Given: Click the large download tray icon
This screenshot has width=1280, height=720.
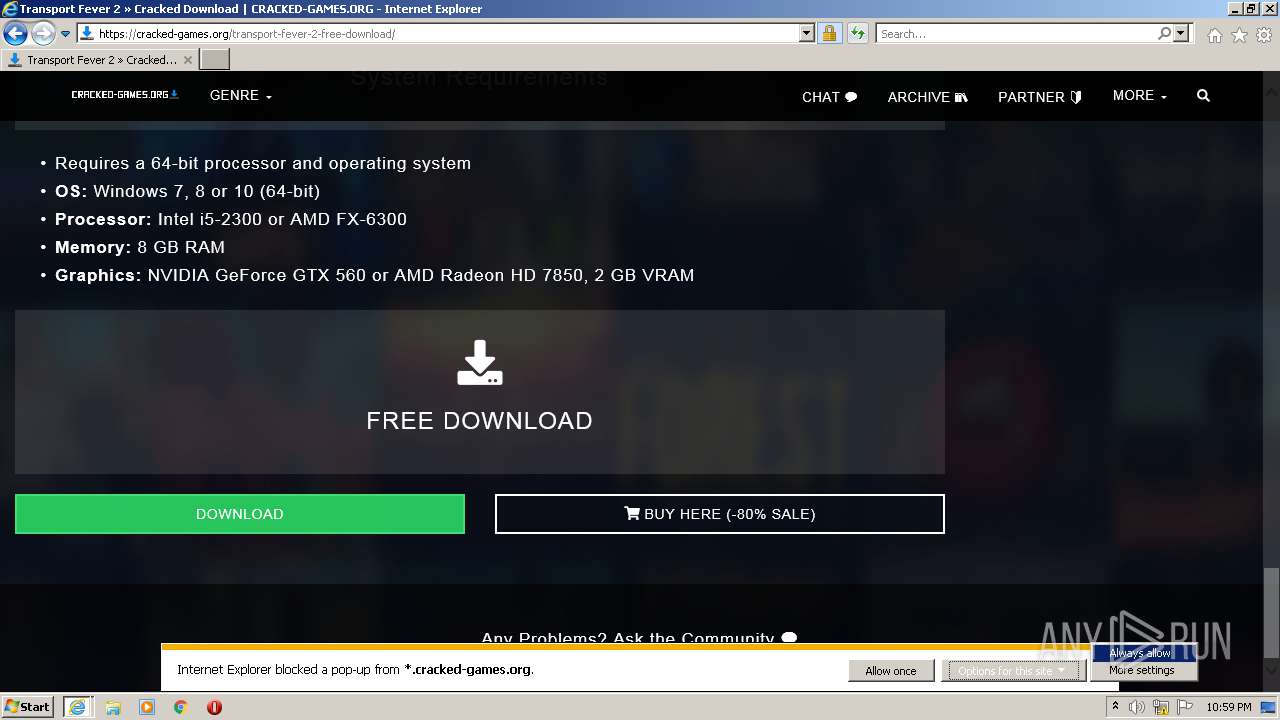Looking at the screenshot, I should [480, 362].
